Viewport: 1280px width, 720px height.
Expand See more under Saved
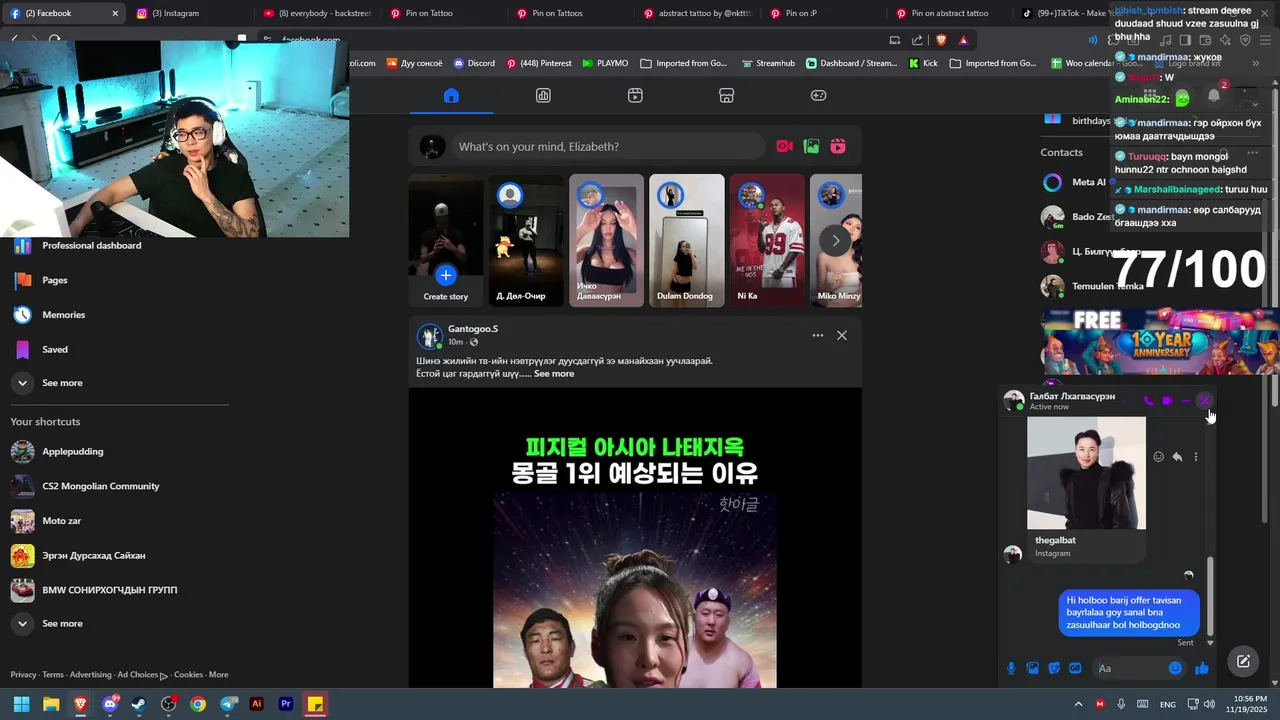click(62, 383)
